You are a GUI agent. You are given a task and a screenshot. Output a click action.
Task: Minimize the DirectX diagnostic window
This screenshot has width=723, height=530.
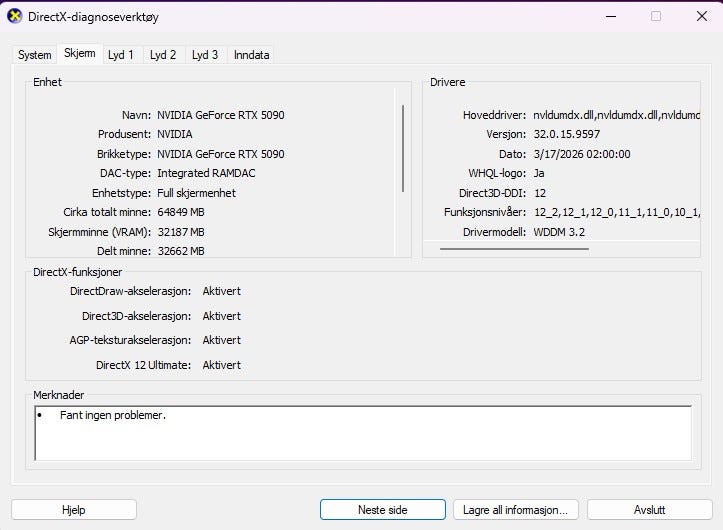(611, 17)
